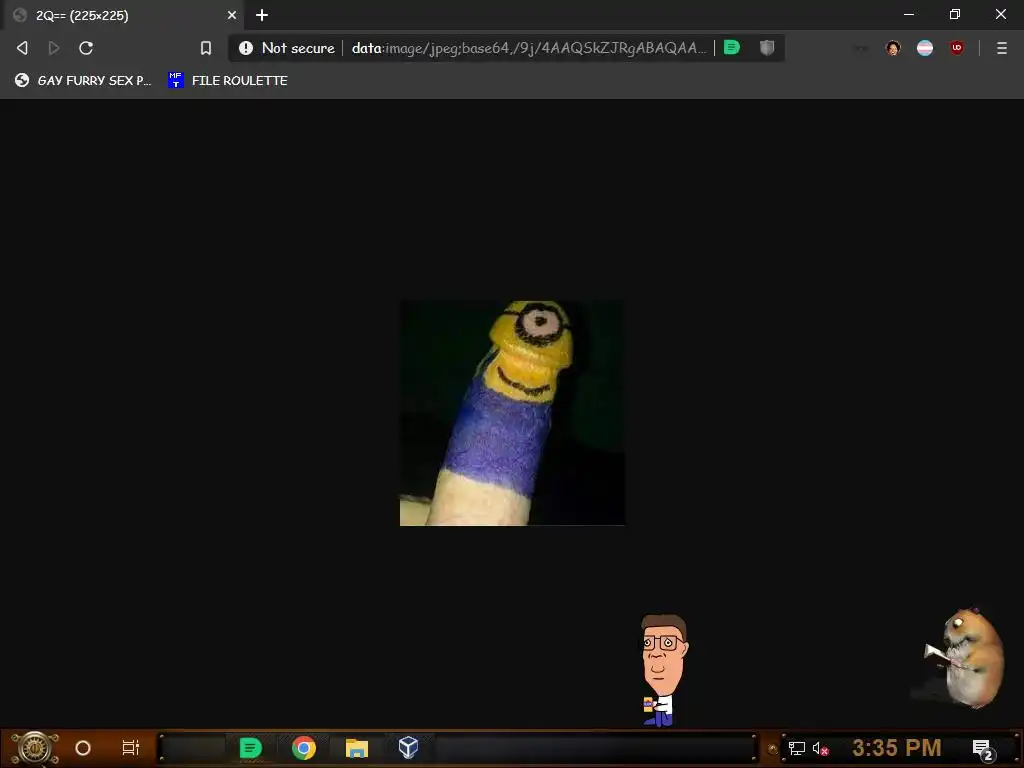1024x768 pixels.
Task: Go back using the browser back arrow
Action: click(x=22, y=48)
